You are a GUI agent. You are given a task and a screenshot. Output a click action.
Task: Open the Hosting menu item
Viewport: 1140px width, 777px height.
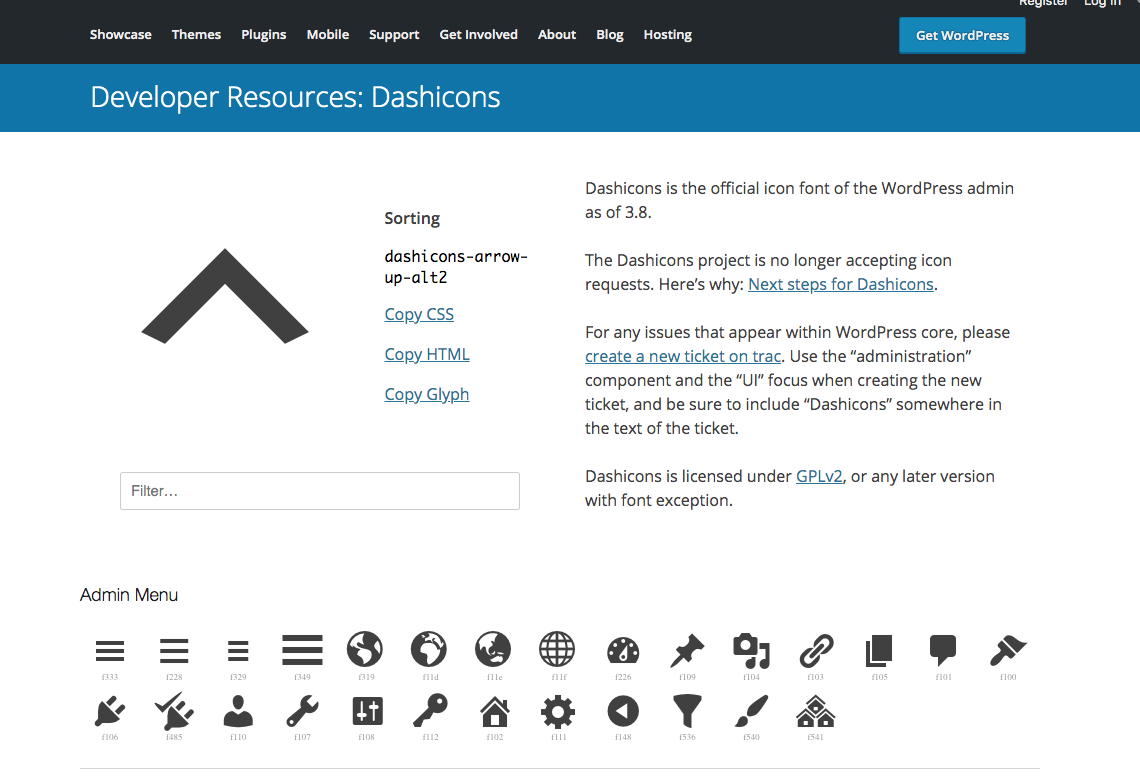[667, 35]
